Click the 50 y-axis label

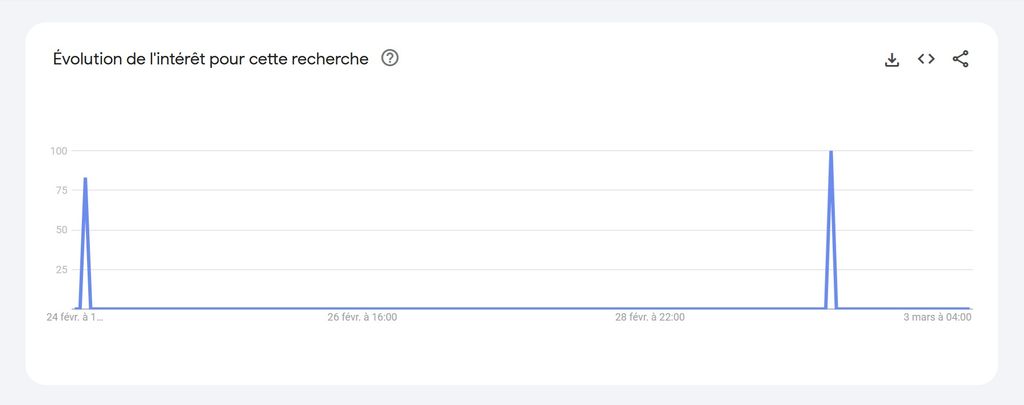point(60,230)
